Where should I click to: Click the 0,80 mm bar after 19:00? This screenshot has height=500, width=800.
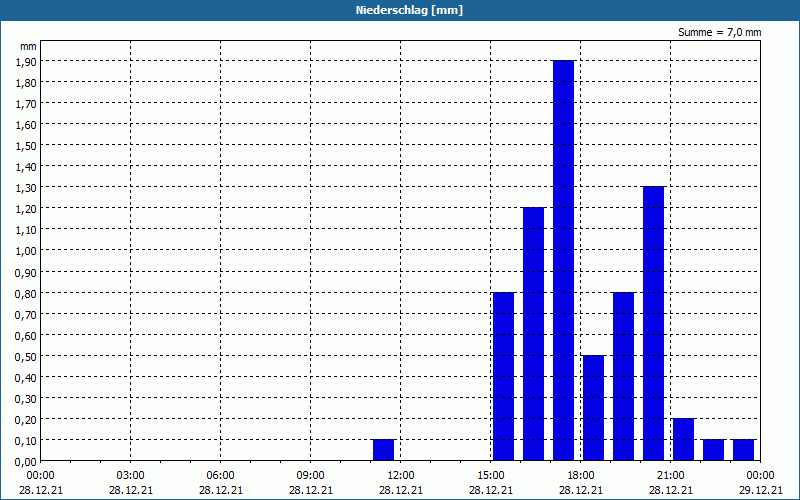coord(623,377)
